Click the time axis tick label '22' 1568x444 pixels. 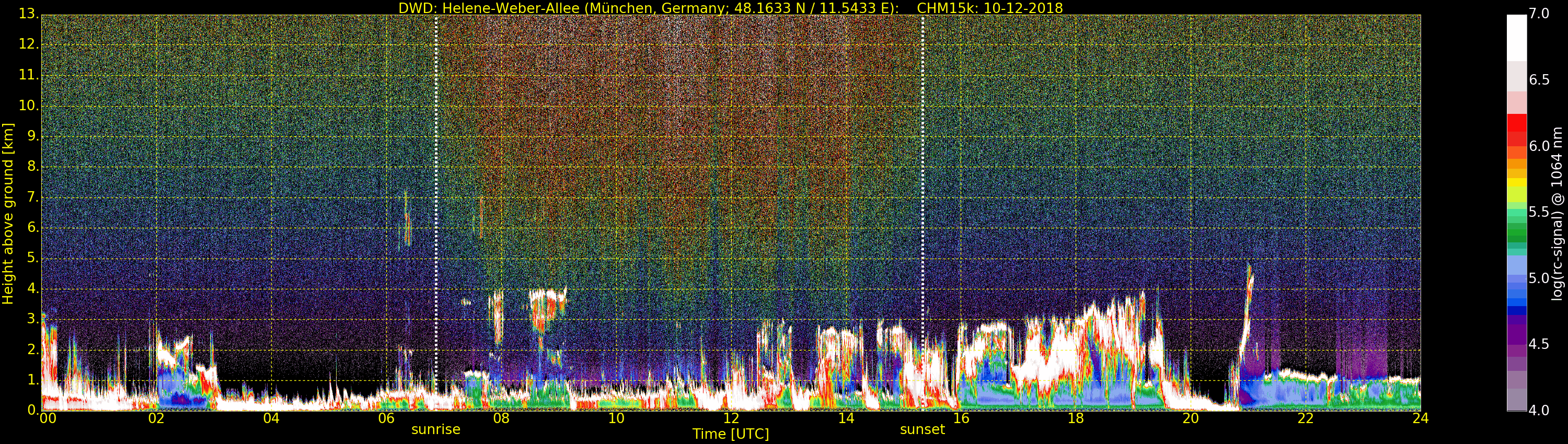coord(1306,418)
